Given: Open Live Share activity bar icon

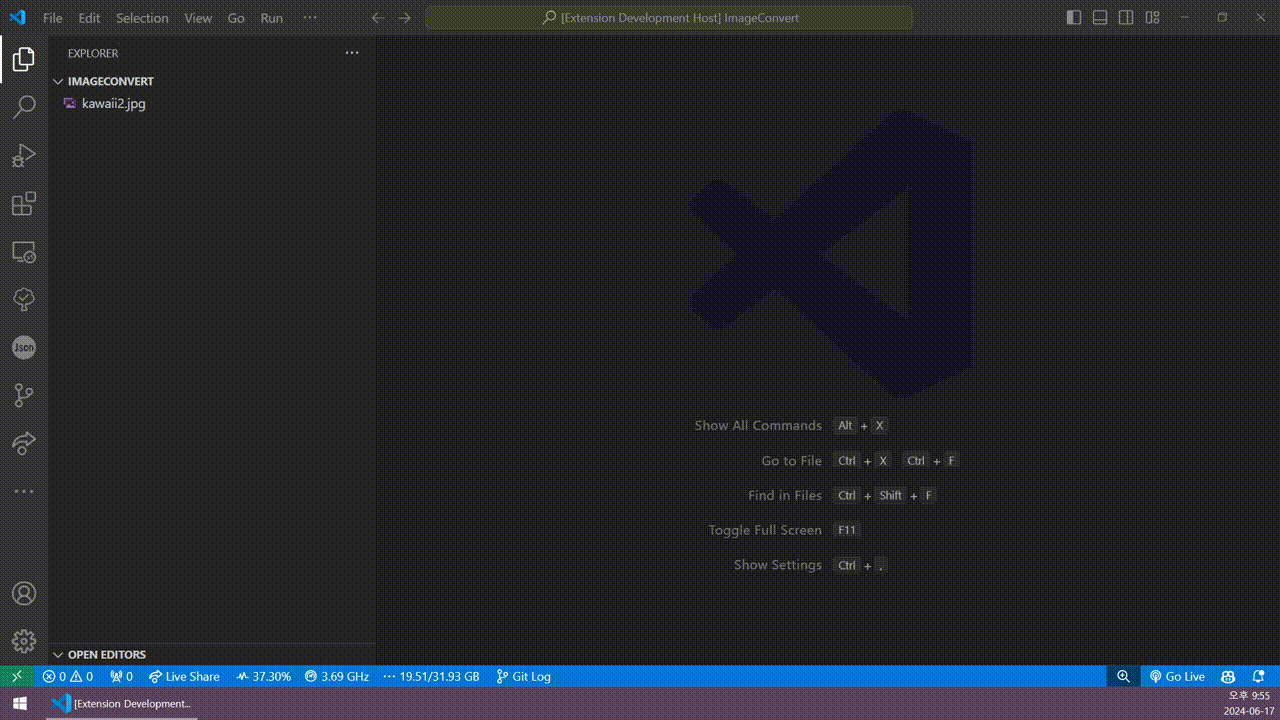Looking at the screenshot, I should pyautogui.click(x=24, y=444).
